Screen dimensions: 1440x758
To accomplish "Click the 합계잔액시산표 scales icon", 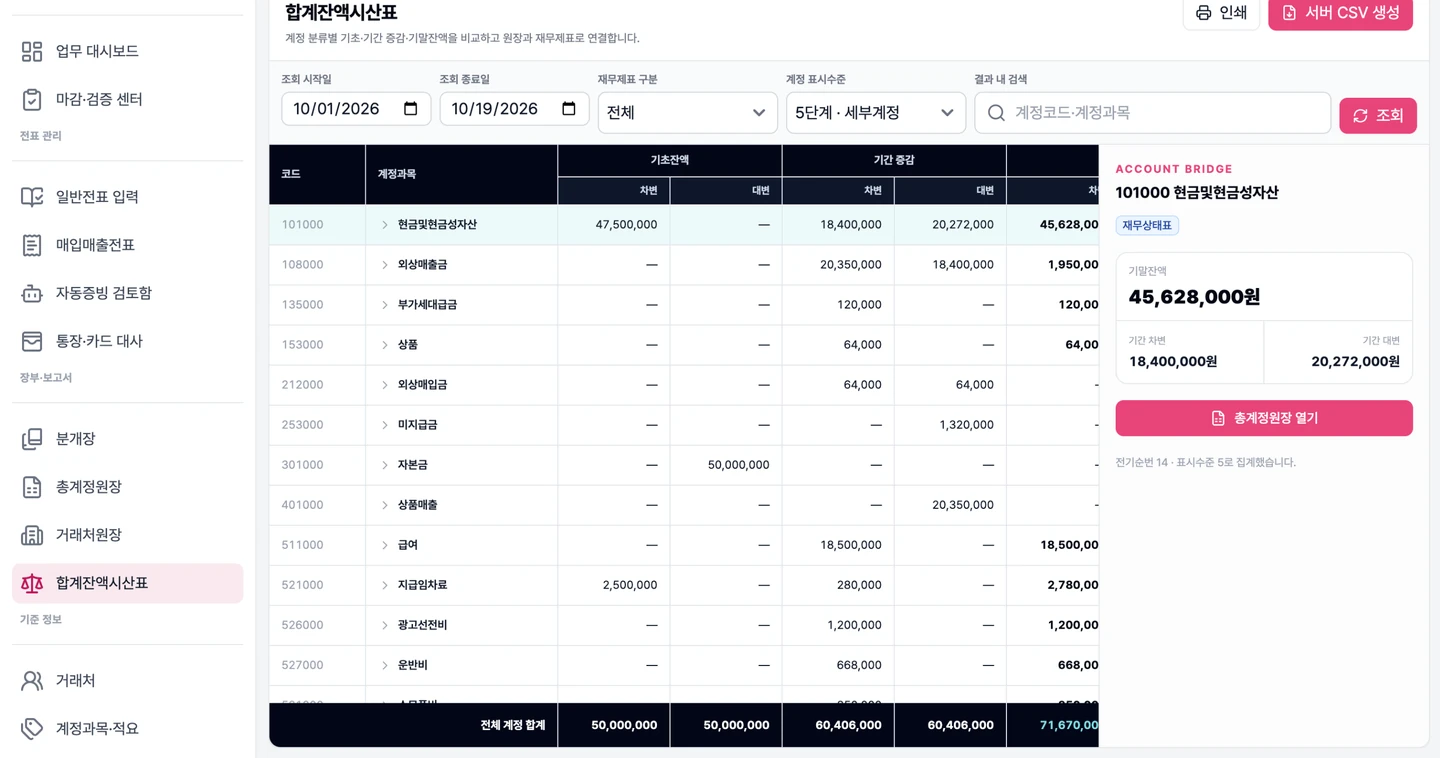I will pyautogui.click(x=32, y=583).
